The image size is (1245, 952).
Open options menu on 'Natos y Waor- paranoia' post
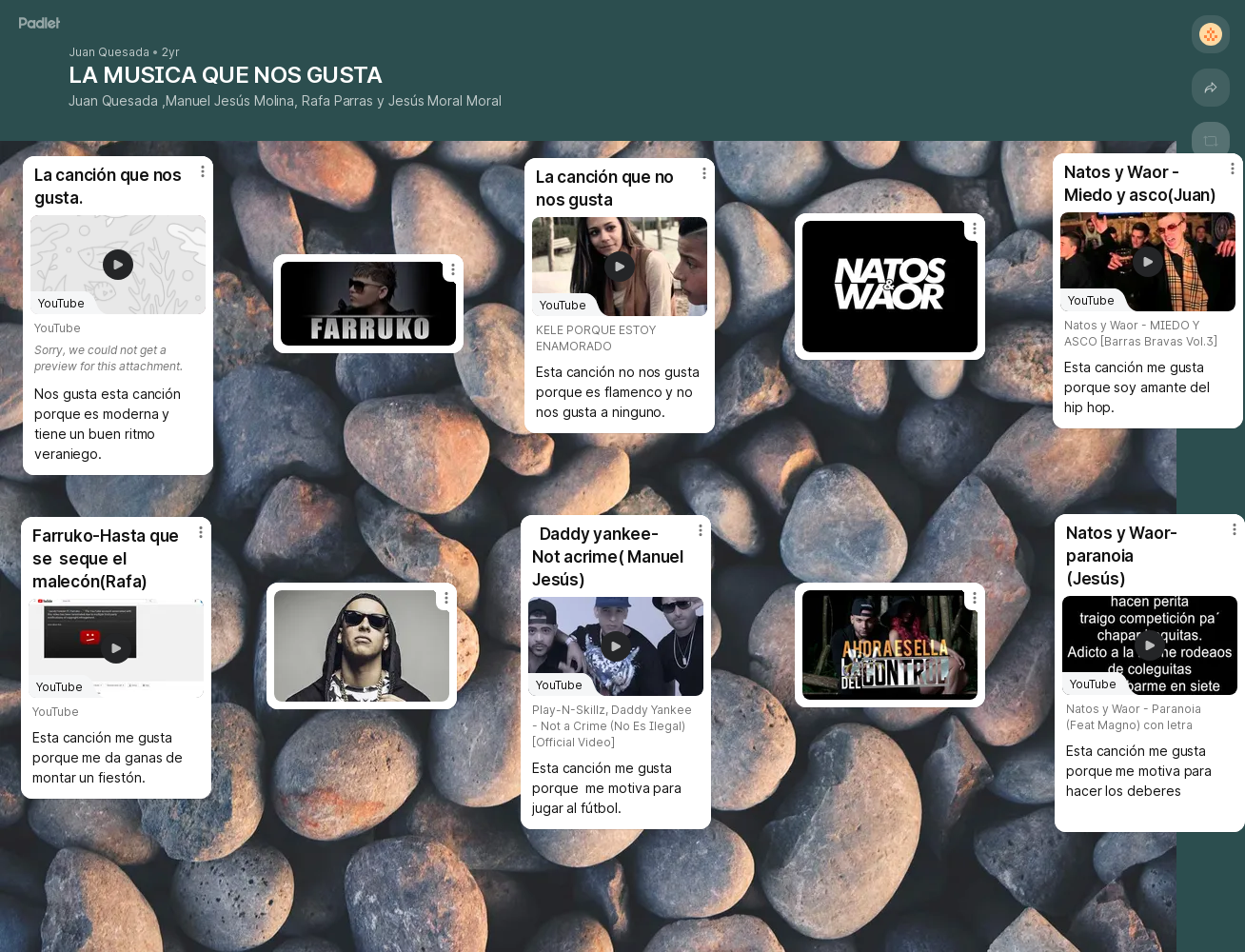point(1235,529)
